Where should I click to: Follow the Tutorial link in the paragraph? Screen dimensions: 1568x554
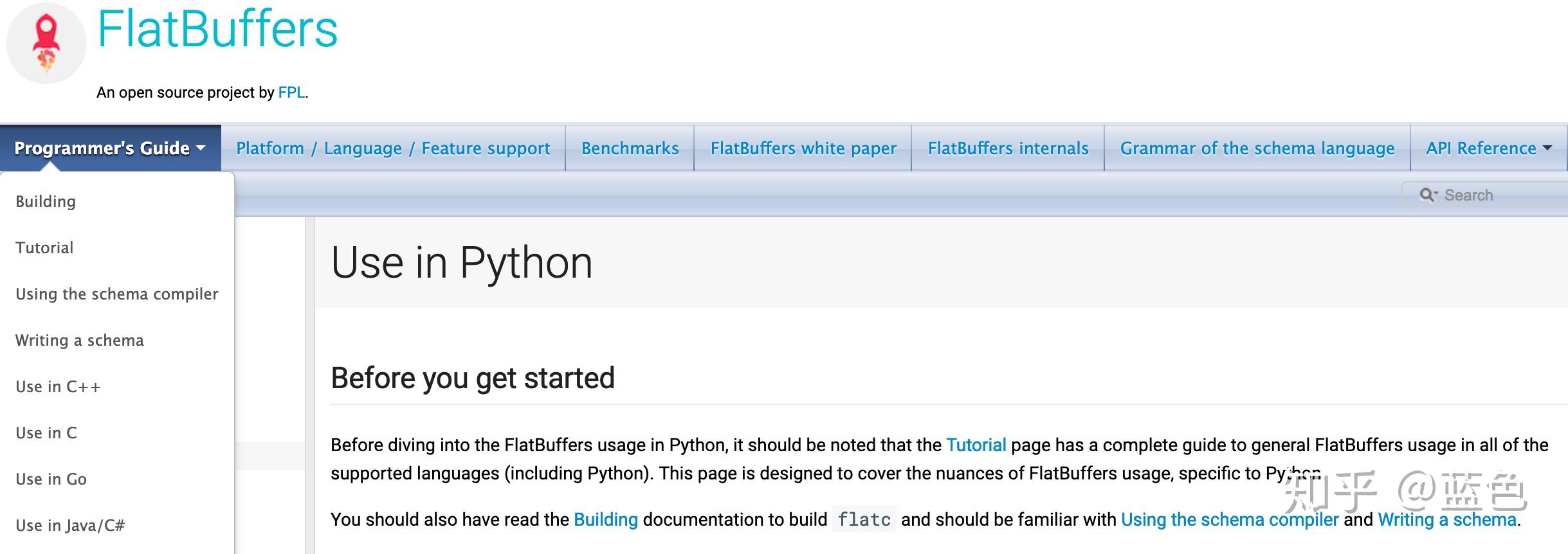976,445
